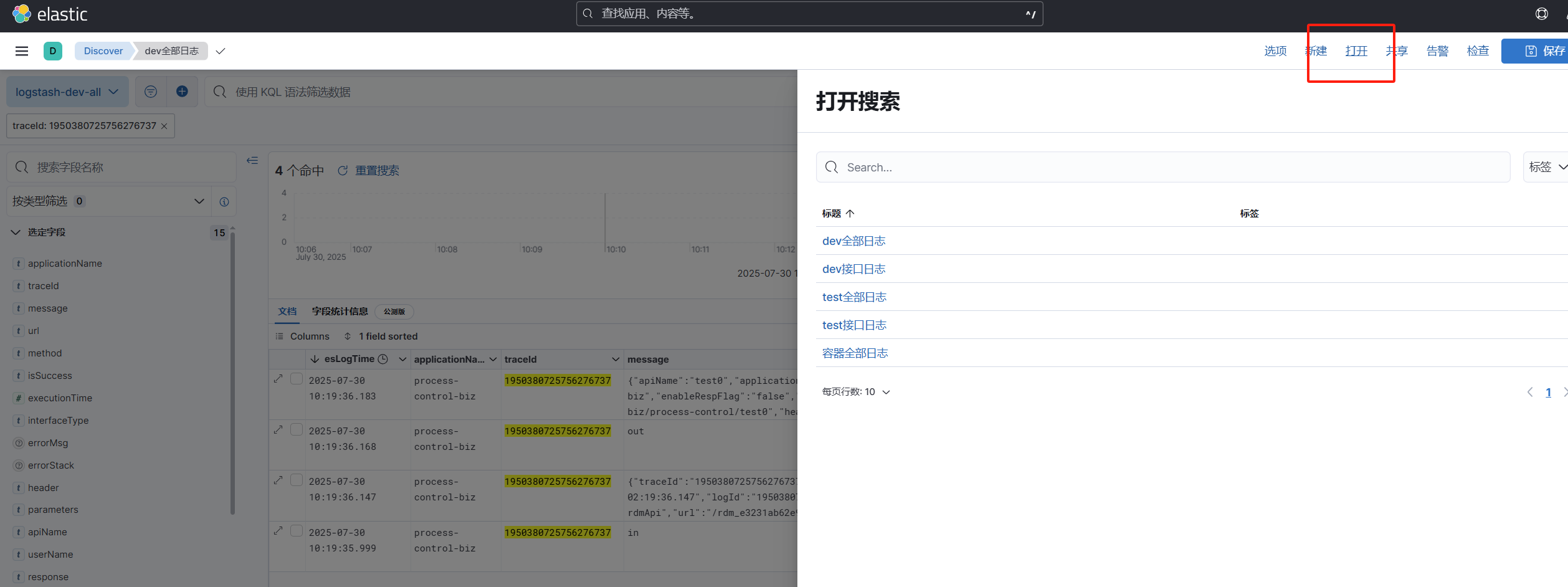Select checkbox for the 10:19:35.999 row
This screenshot has width=1568, height=587.
pyautogui.click(x=297, y=531)
